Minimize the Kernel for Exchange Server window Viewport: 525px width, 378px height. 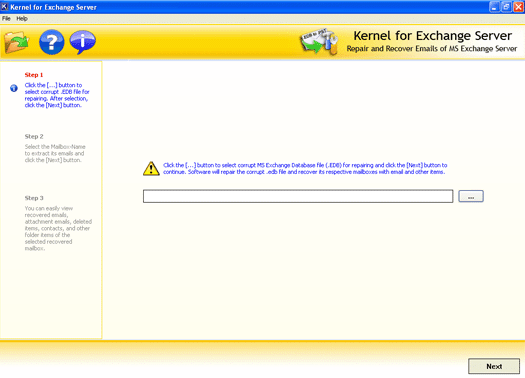pyautogui.click(x=494, y=7)
